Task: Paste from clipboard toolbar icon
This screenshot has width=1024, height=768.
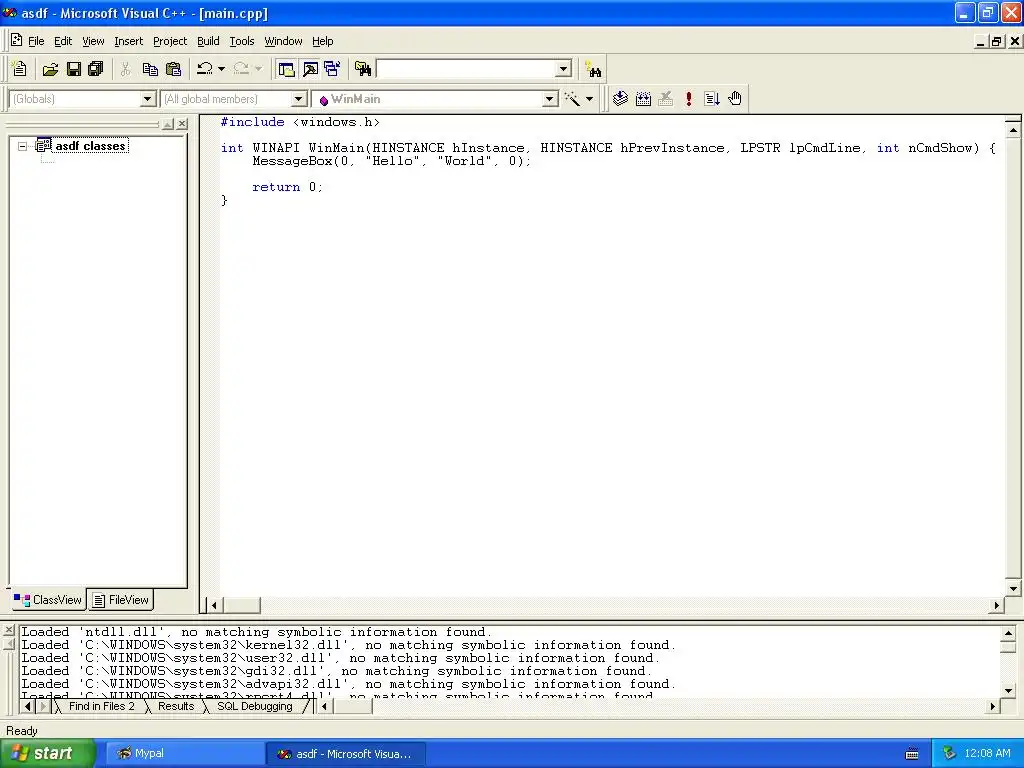Action: tap(173, 69)
